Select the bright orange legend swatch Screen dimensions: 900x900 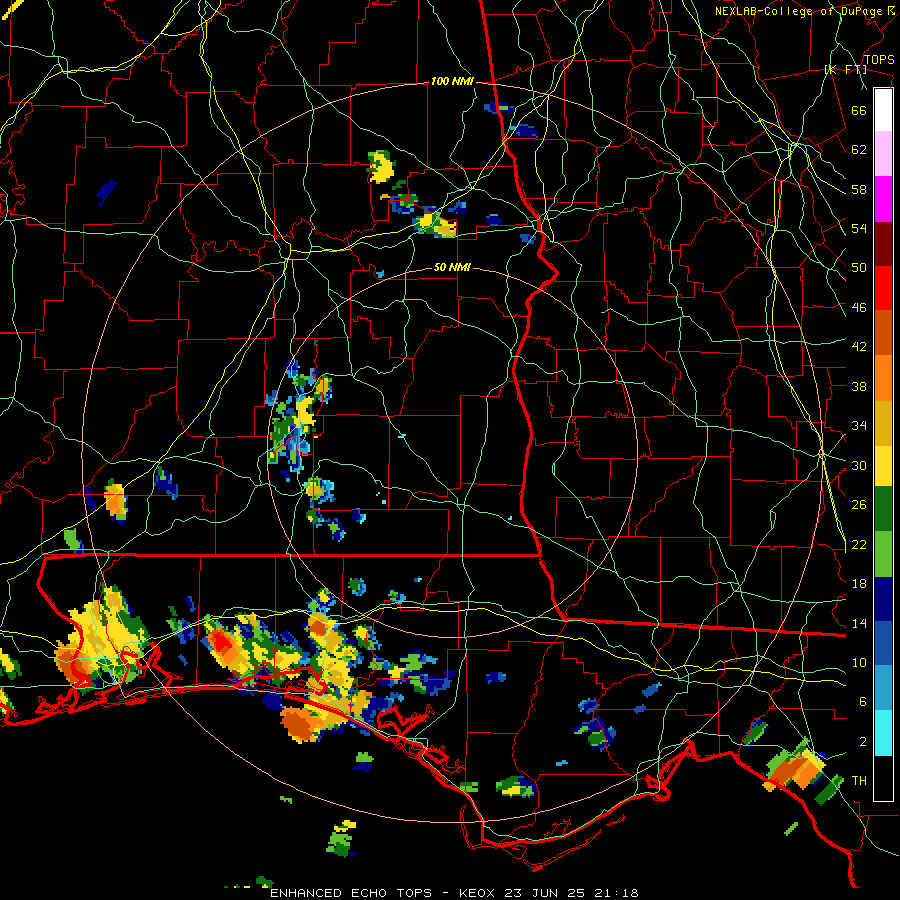pos(883,378)
